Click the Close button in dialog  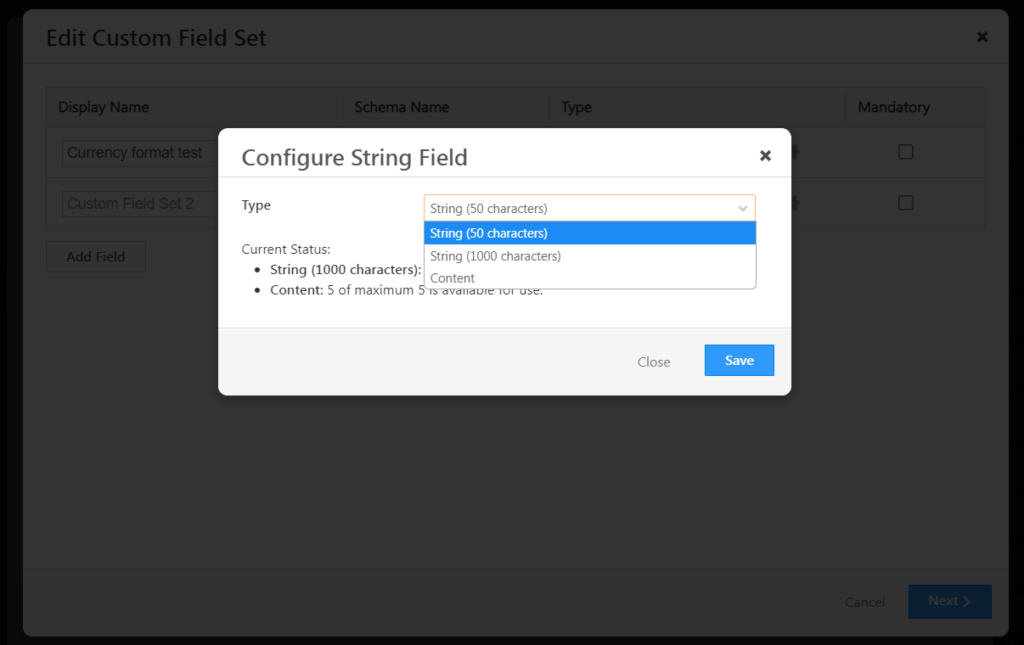tap(654, 362)
